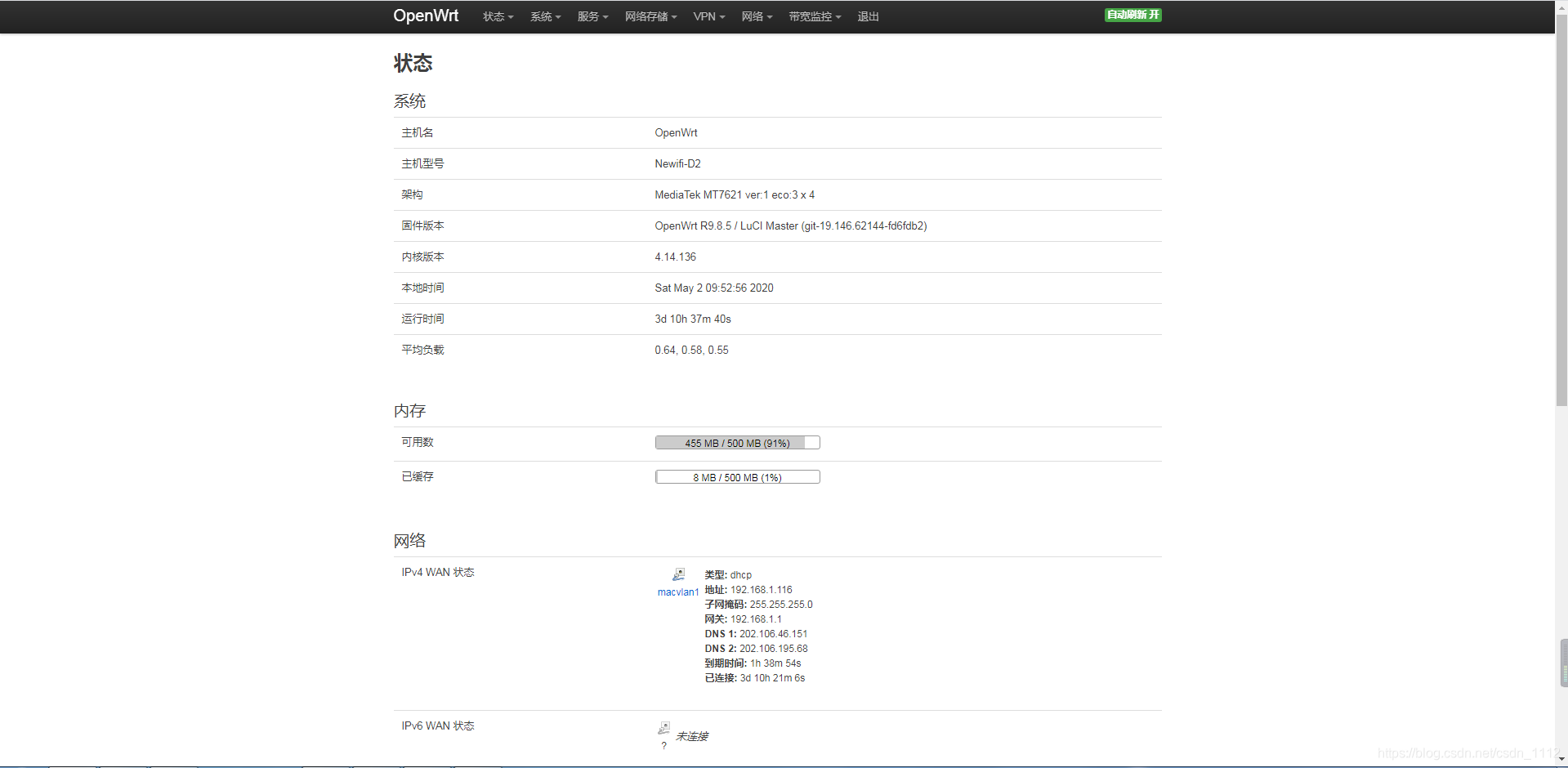Click the IPv6 WAN 状态 label
The height and width of the screenshot is (768, 1568).
click(437, 726)
